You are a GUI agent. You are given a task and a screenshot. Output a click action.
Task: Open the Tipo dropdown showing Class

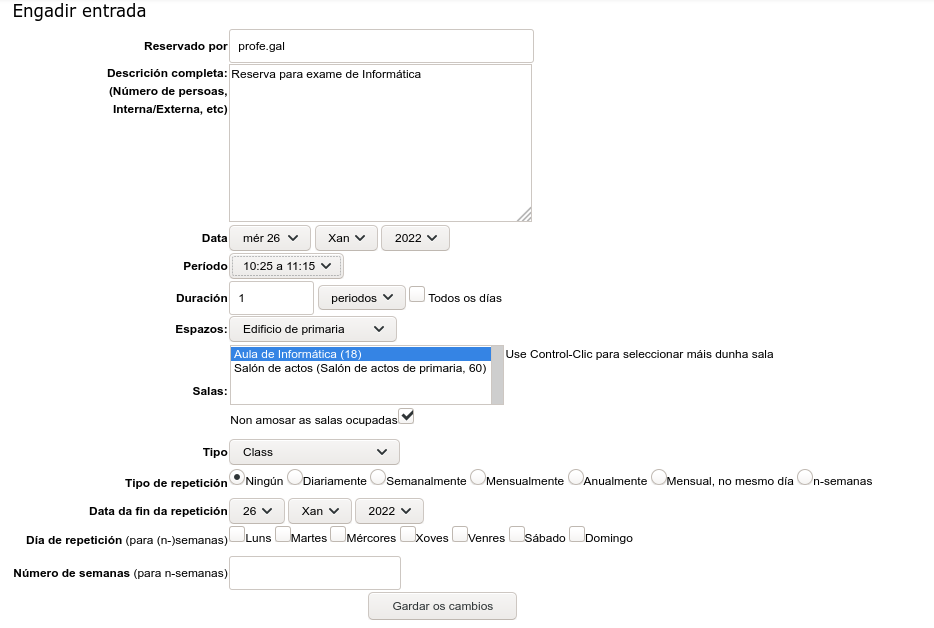click(x=314, y=452)
